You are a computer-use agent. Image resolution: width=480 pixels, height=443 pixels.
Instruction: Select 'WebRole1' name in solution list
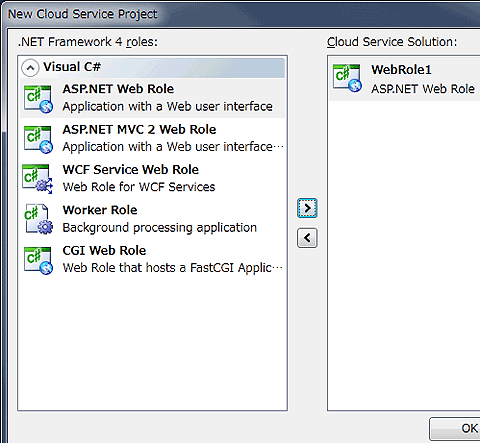click(401, 70)
